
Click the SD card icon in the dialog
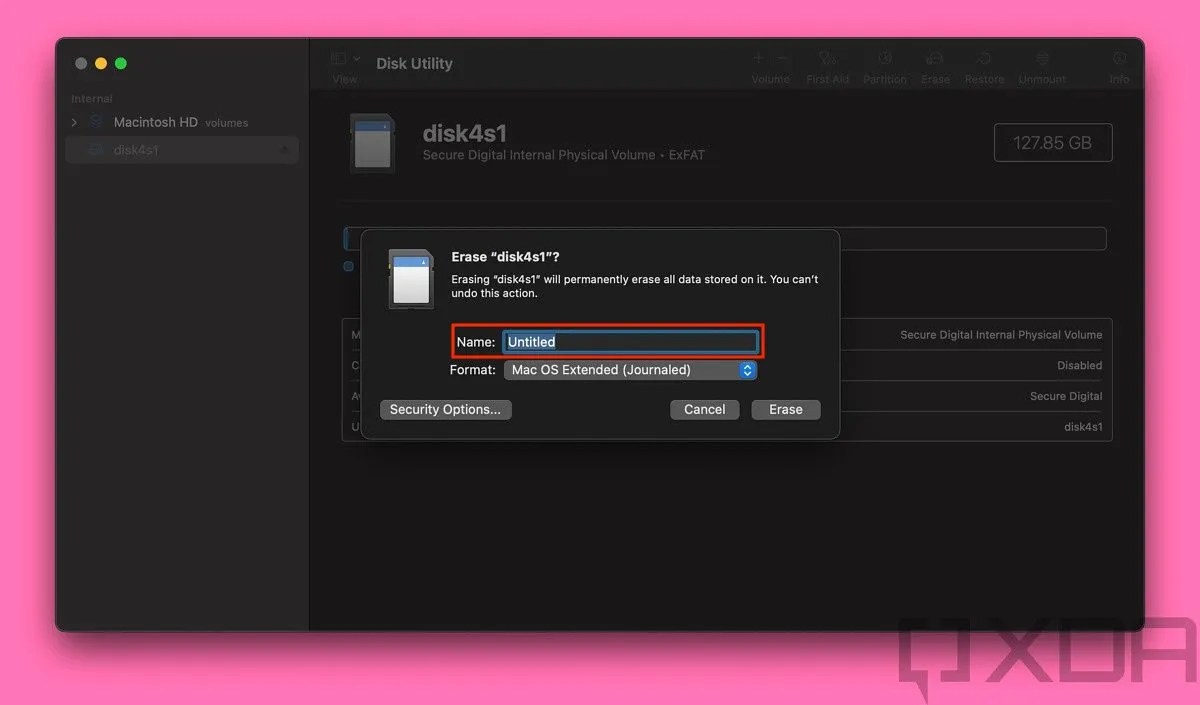pos(410,278)
